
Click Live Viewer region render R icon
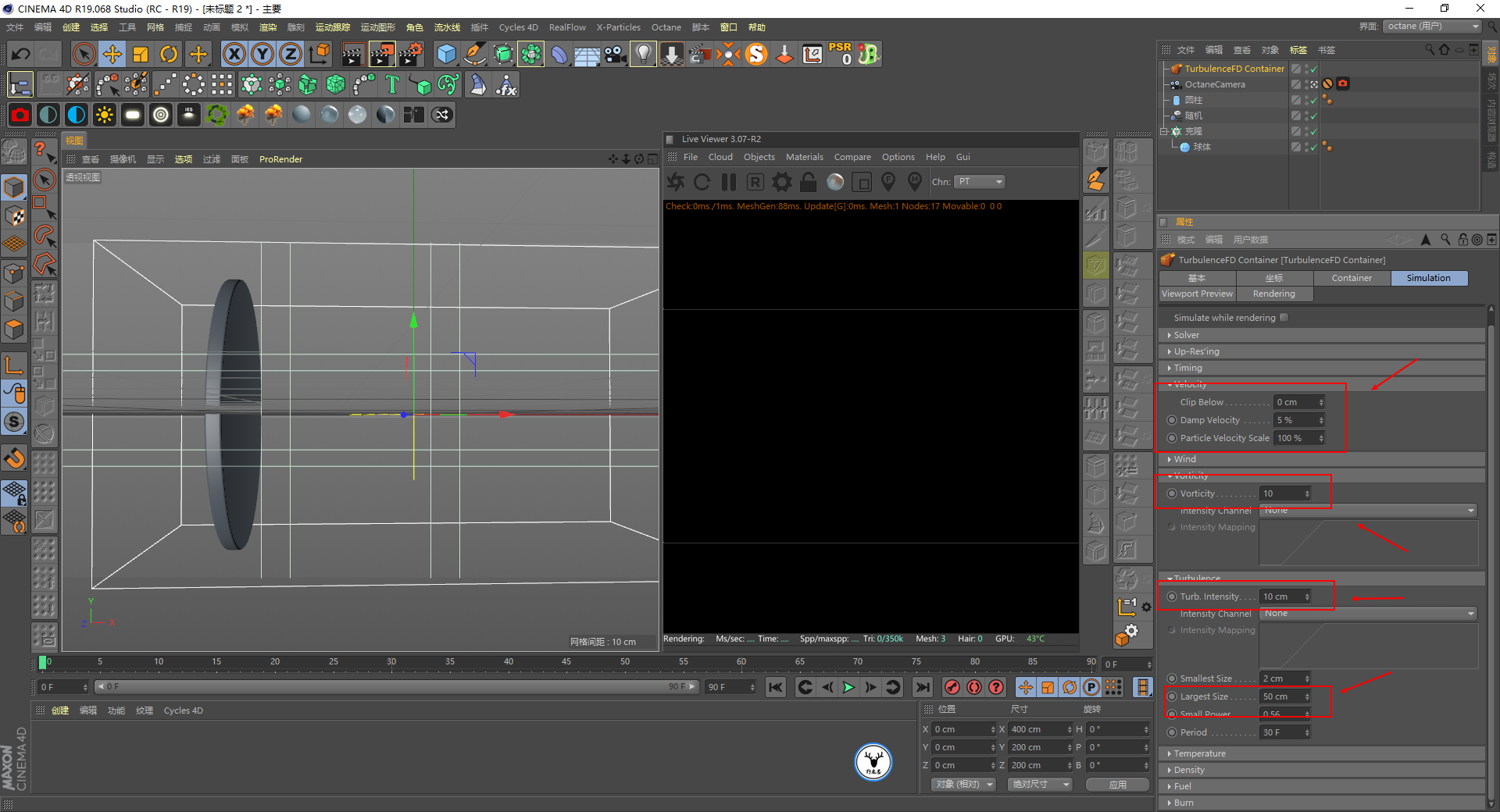click(755, 182)
